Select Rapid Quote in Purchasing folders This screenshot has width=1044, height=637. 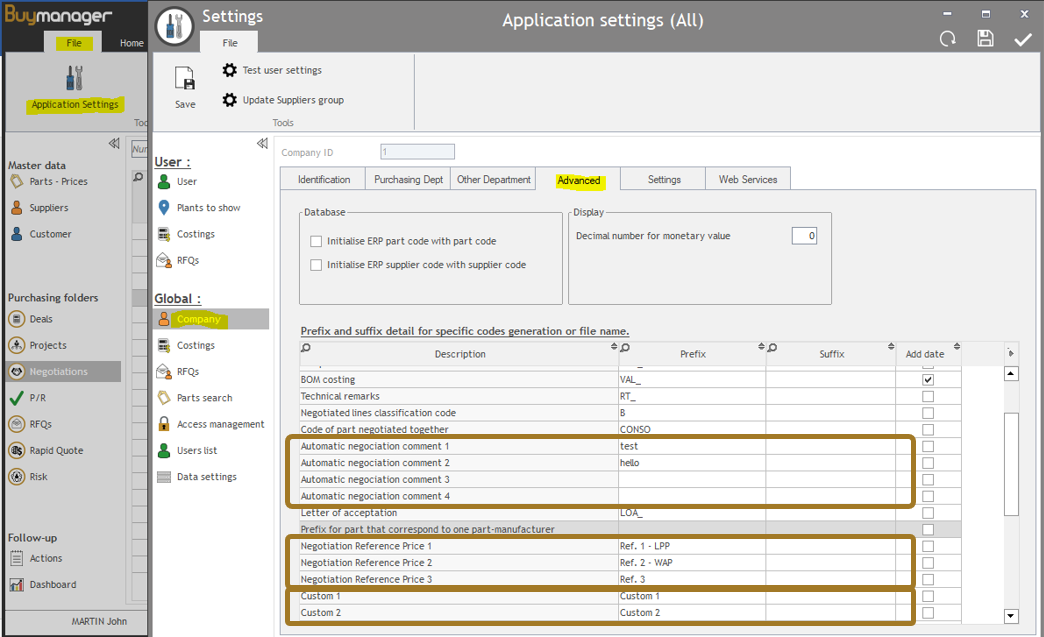coord(56,450)
